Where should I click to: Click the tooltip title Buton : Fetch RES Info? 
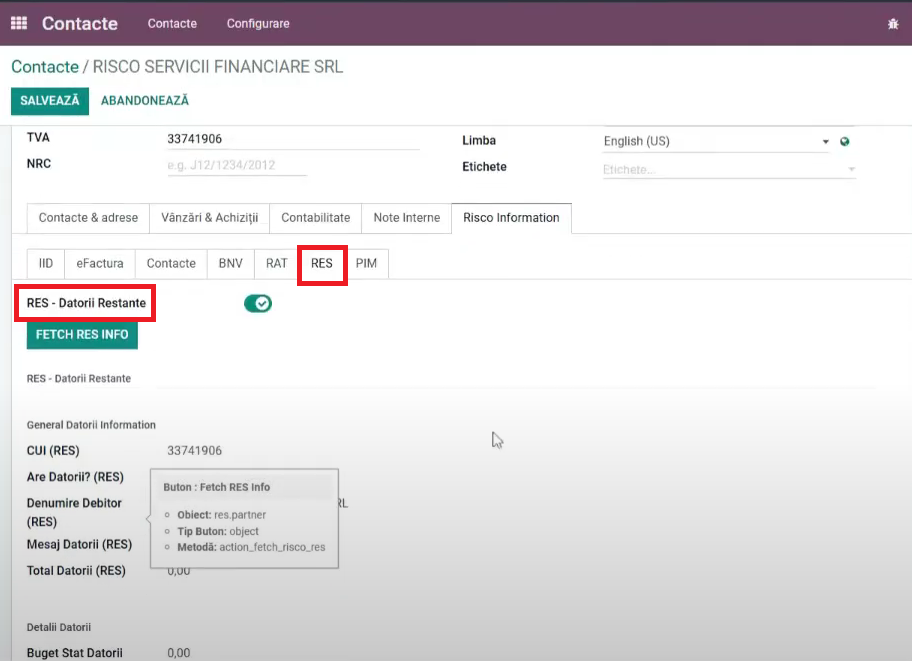point(217,487)
